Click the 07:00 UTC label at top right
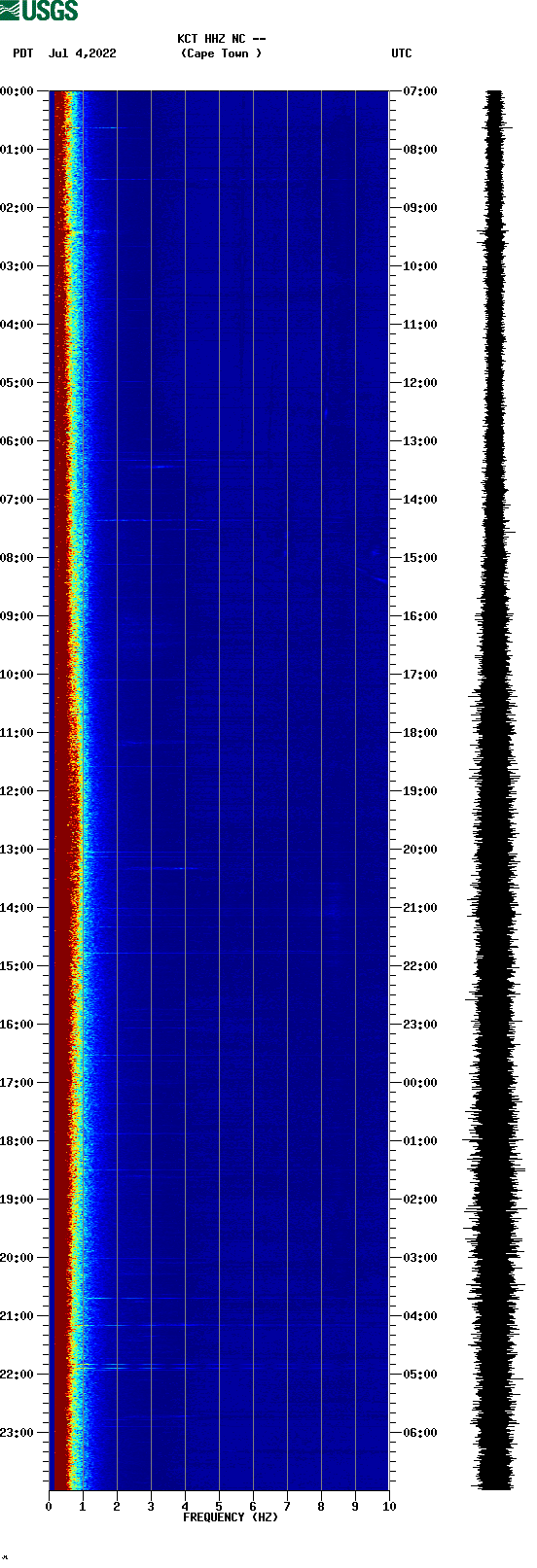Image resolution: width=537 pixels, height=1568 pixels. [x=420, y=91]
